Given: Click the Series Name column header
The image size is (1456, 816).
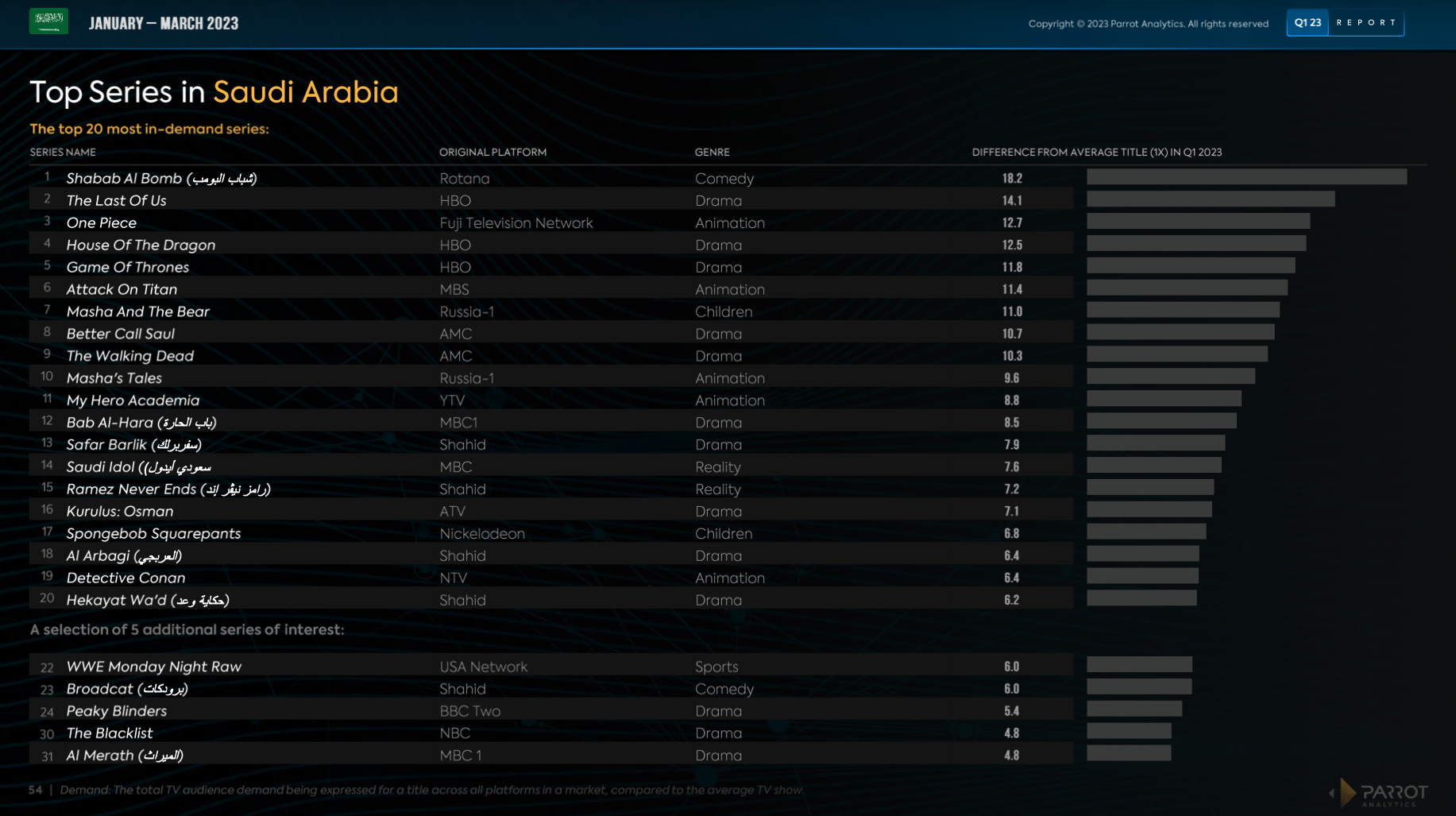Looking at the screenshot, I should (63, 152).
